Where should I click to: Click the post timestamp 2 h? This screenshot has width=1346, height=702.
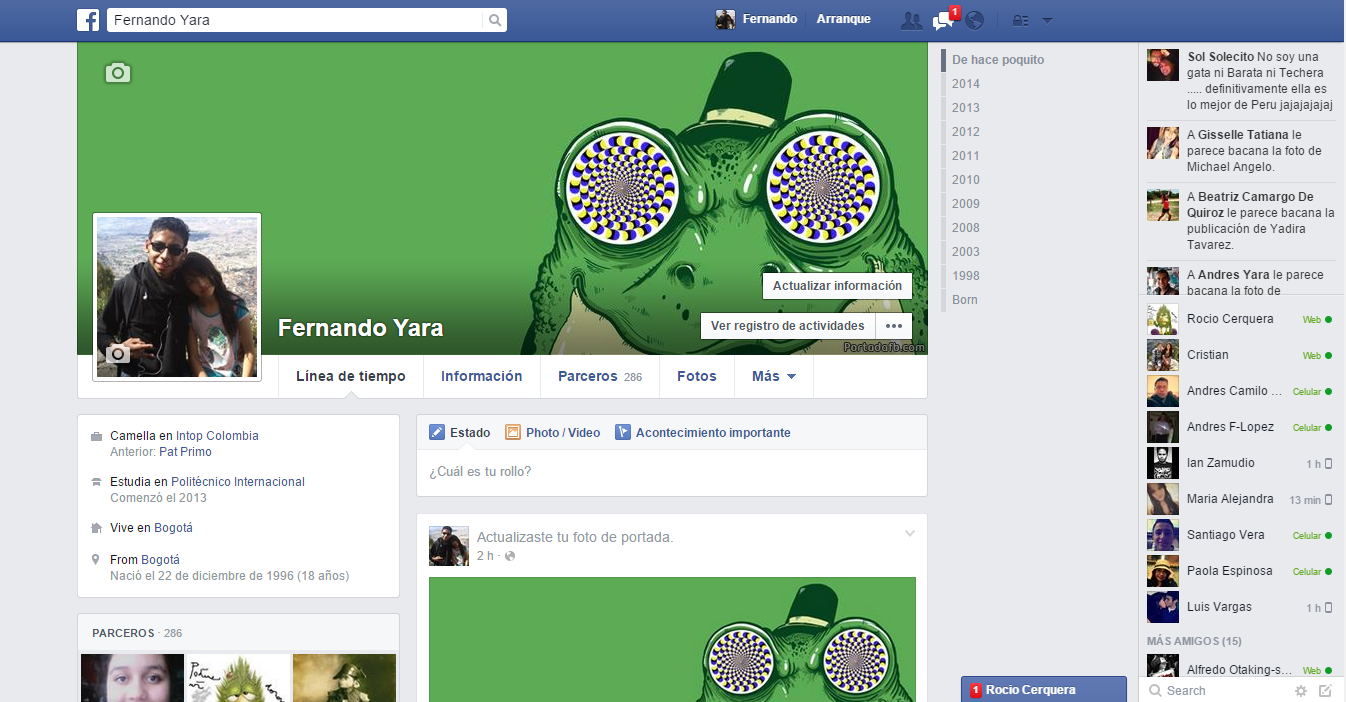[x=485, y=556]
